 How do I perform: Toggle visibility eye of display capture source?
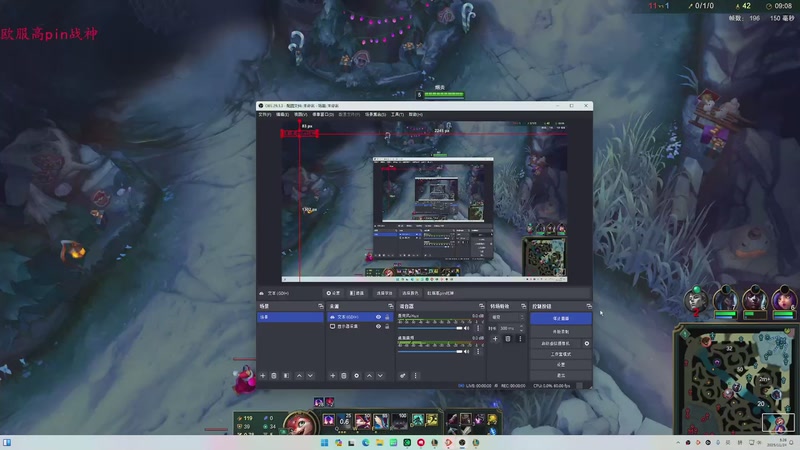(x=378, y=327)
